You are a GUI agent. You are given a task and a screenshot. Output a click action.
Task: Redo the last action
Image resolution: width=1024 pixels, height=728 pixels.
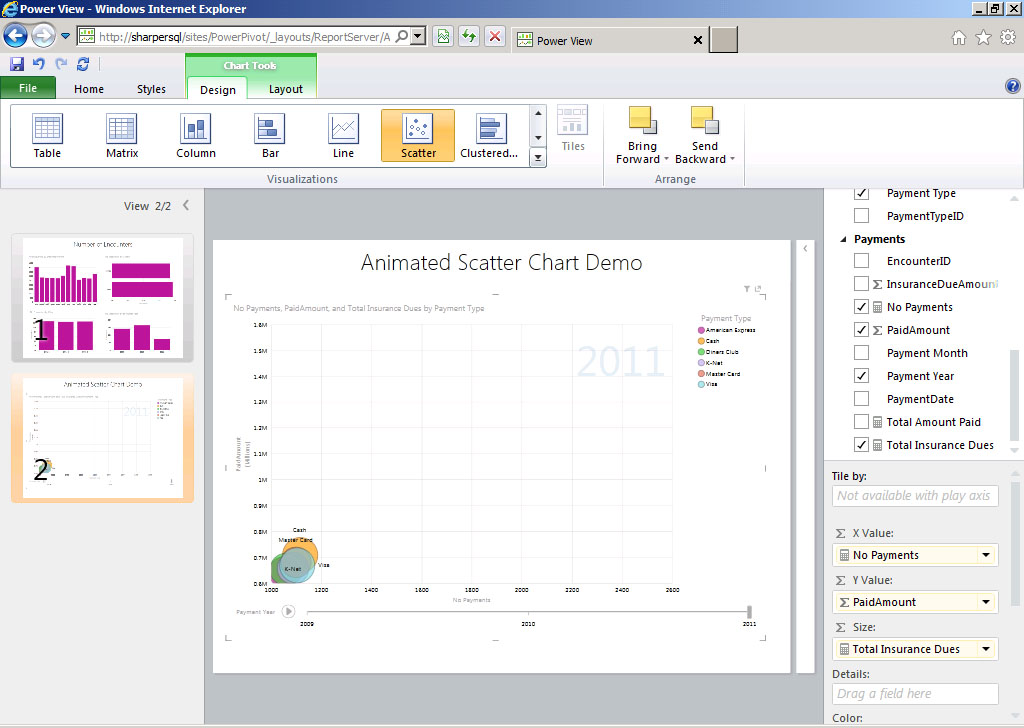(x=61, y=64)
